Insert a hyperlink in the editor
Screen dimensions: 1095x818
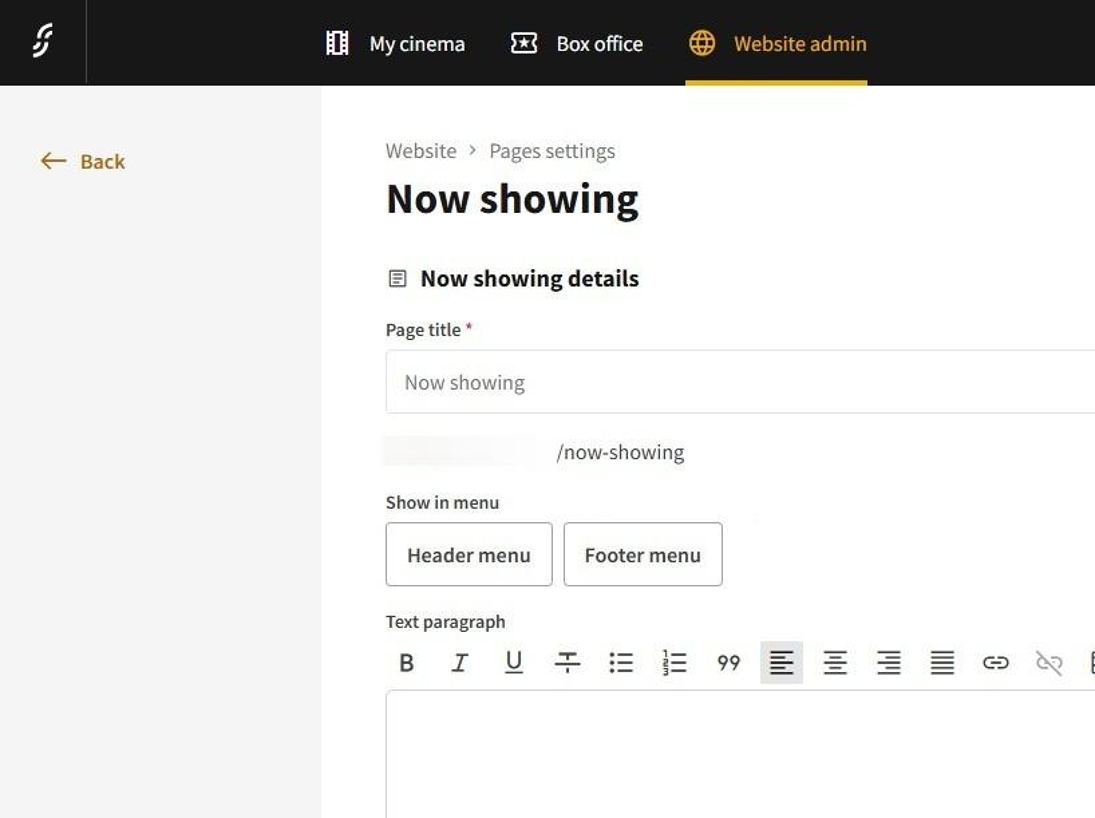coord(996,663)
